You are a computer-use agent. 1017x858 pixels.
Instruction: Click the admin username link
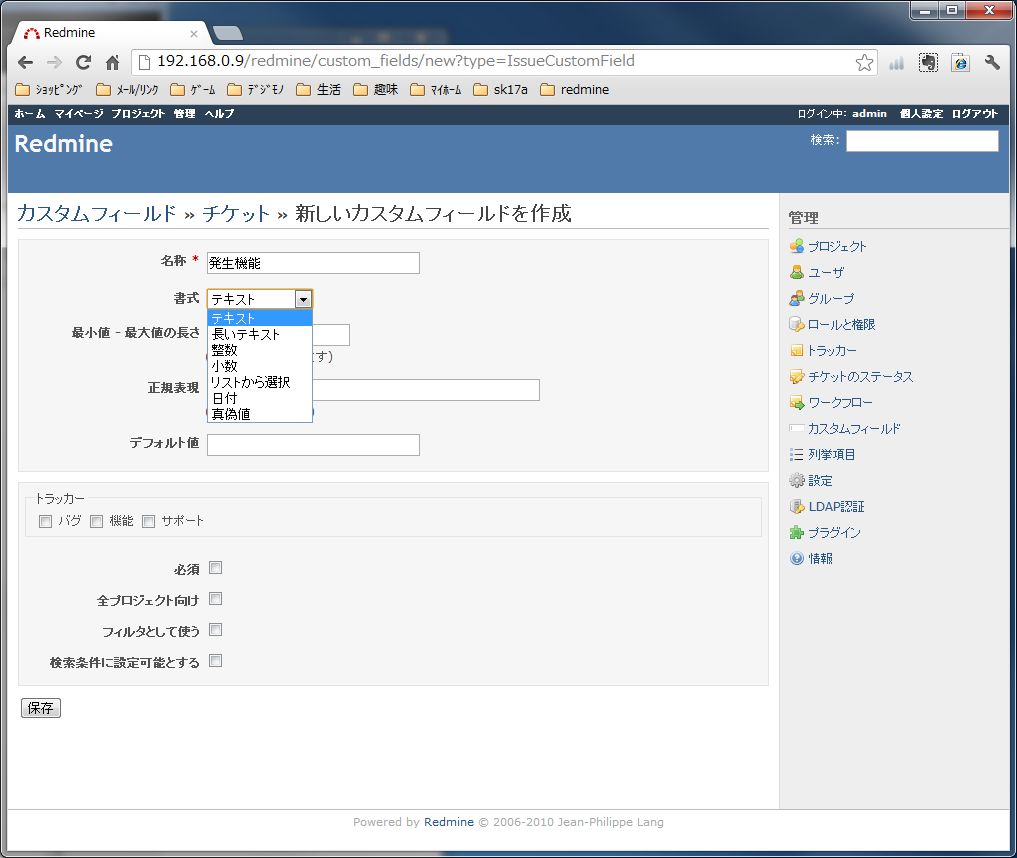tap(869, 113)
